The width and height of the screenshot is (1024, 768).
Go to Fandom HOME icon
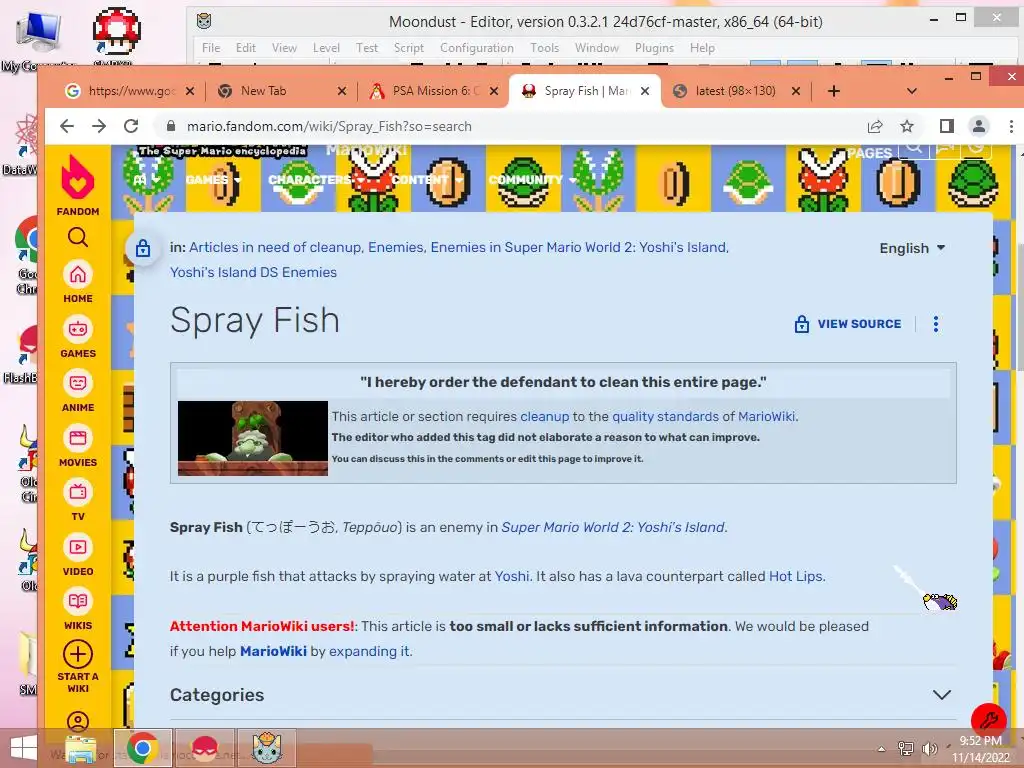tap(78, 274)
